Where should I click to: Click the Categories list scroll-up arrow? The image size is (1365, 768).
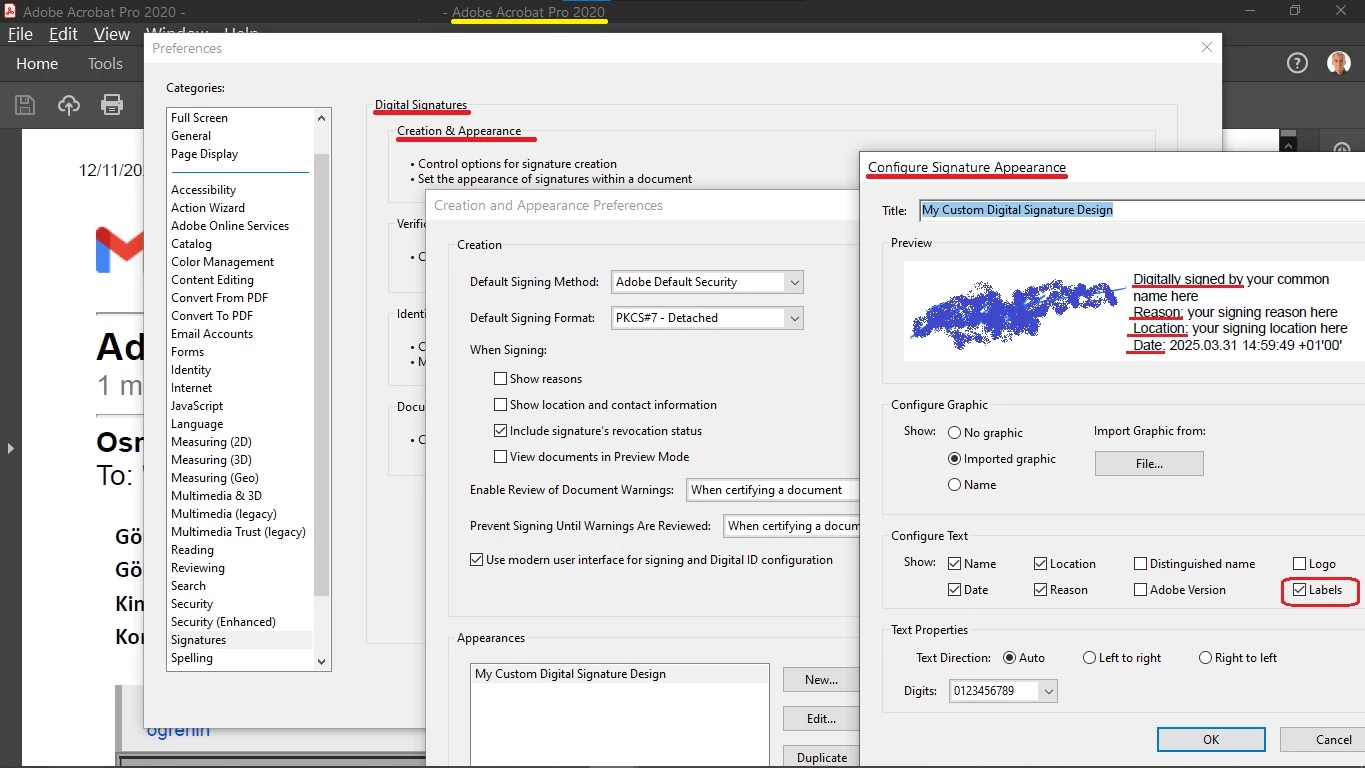[x=321, y=118]
